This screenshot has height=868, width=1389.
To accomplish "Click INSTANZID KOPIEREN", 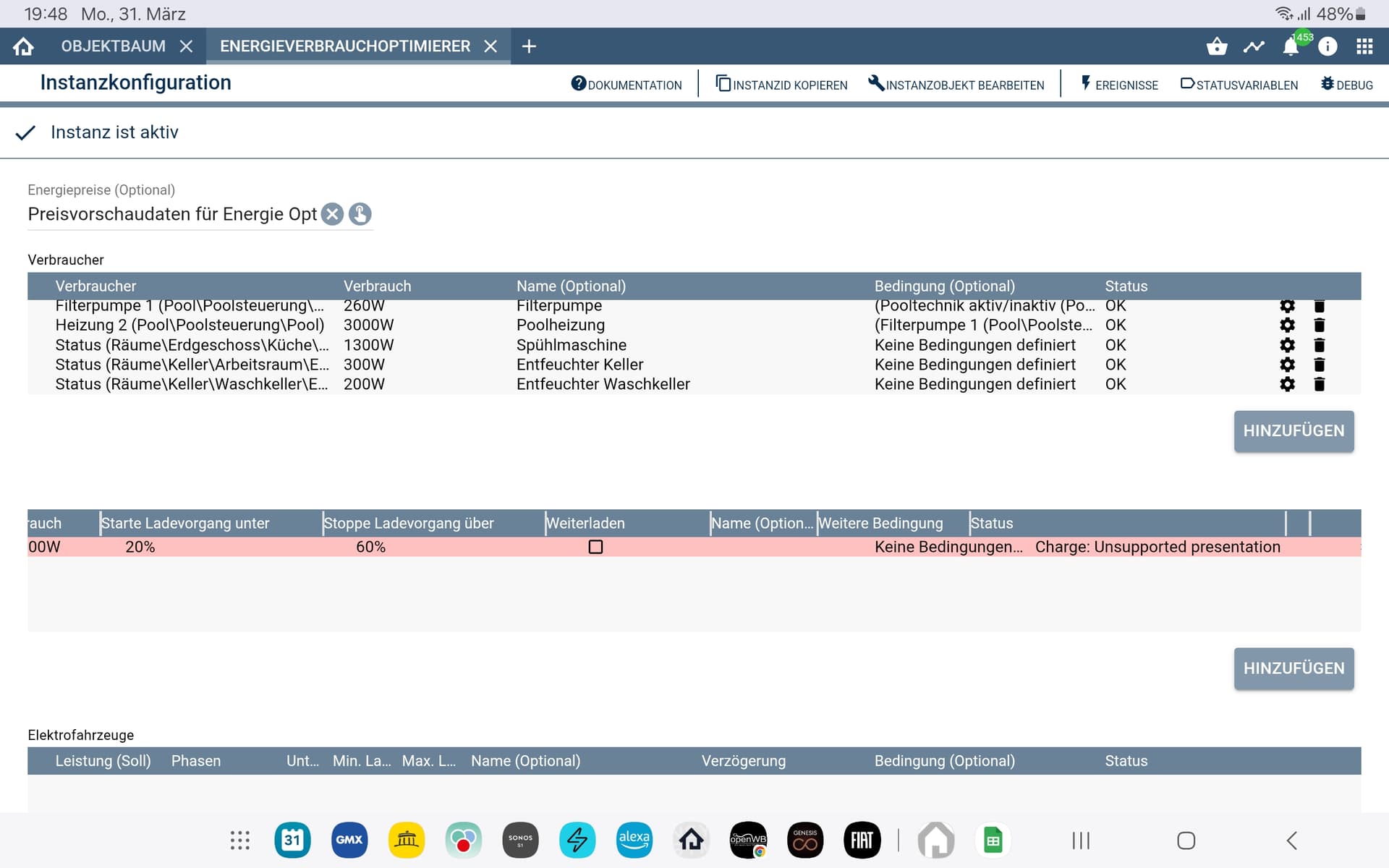I will click(781, 85).
